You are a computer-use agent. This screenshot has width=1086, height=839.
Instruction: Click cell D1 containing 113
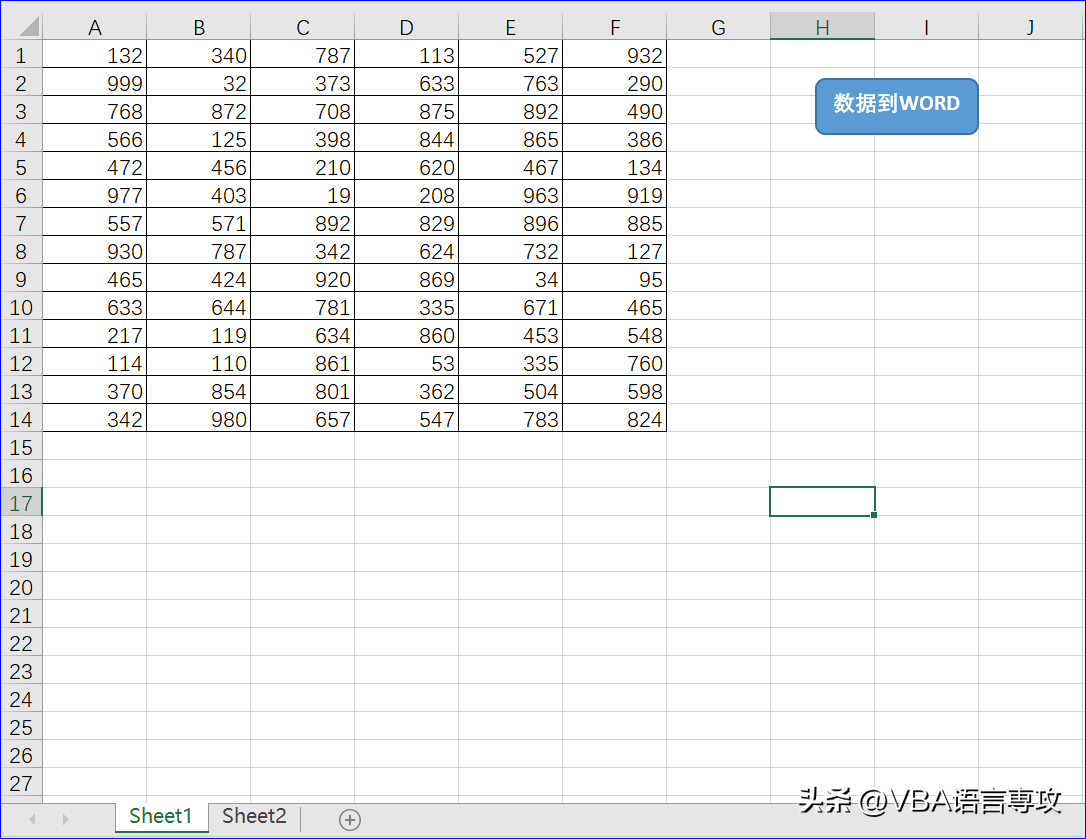pyautogui.click(x=407, y=55)
